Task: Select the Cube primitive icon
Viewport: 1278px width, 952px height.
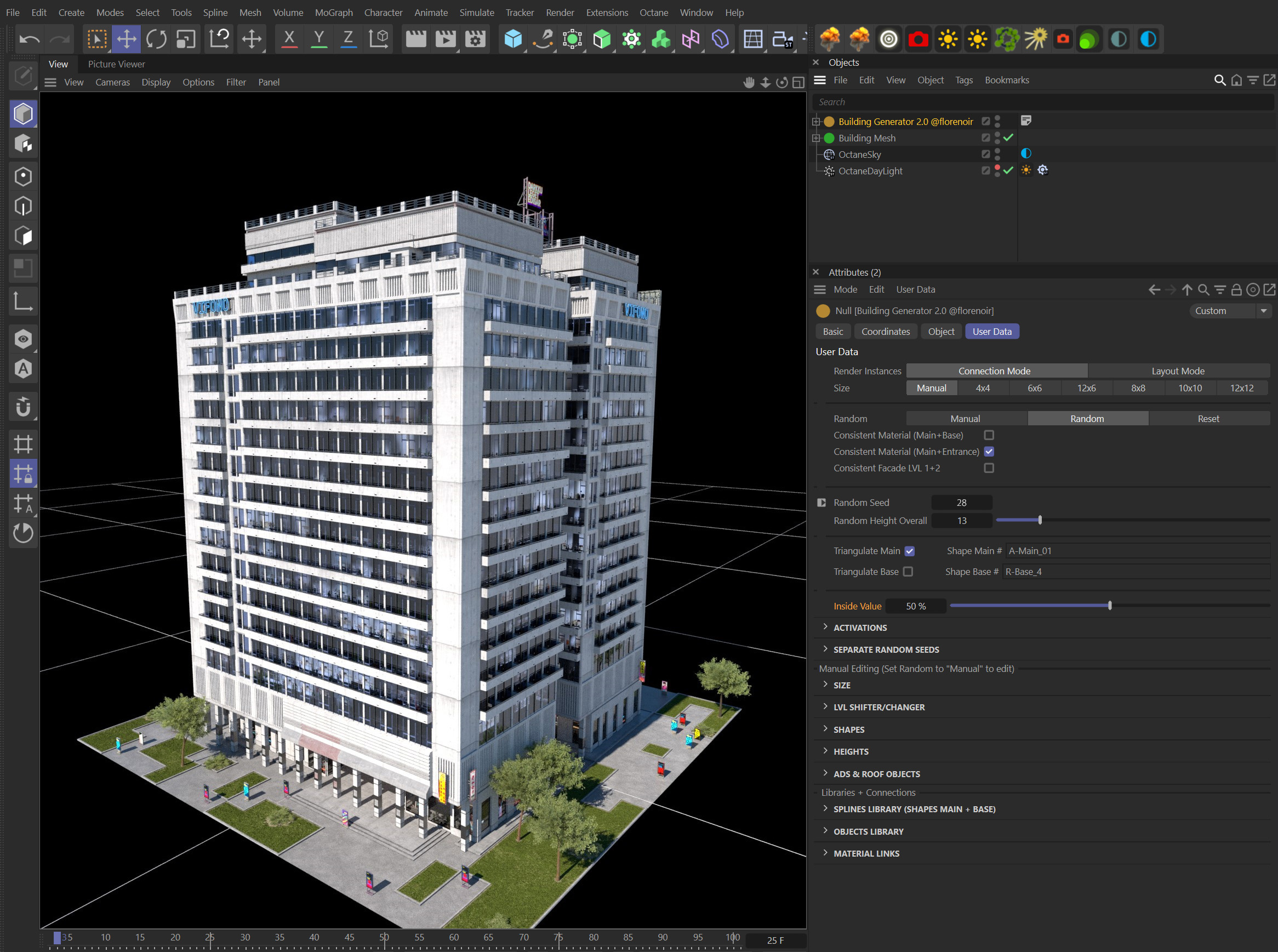Action: pyautogui.click(x=512, y=39)
